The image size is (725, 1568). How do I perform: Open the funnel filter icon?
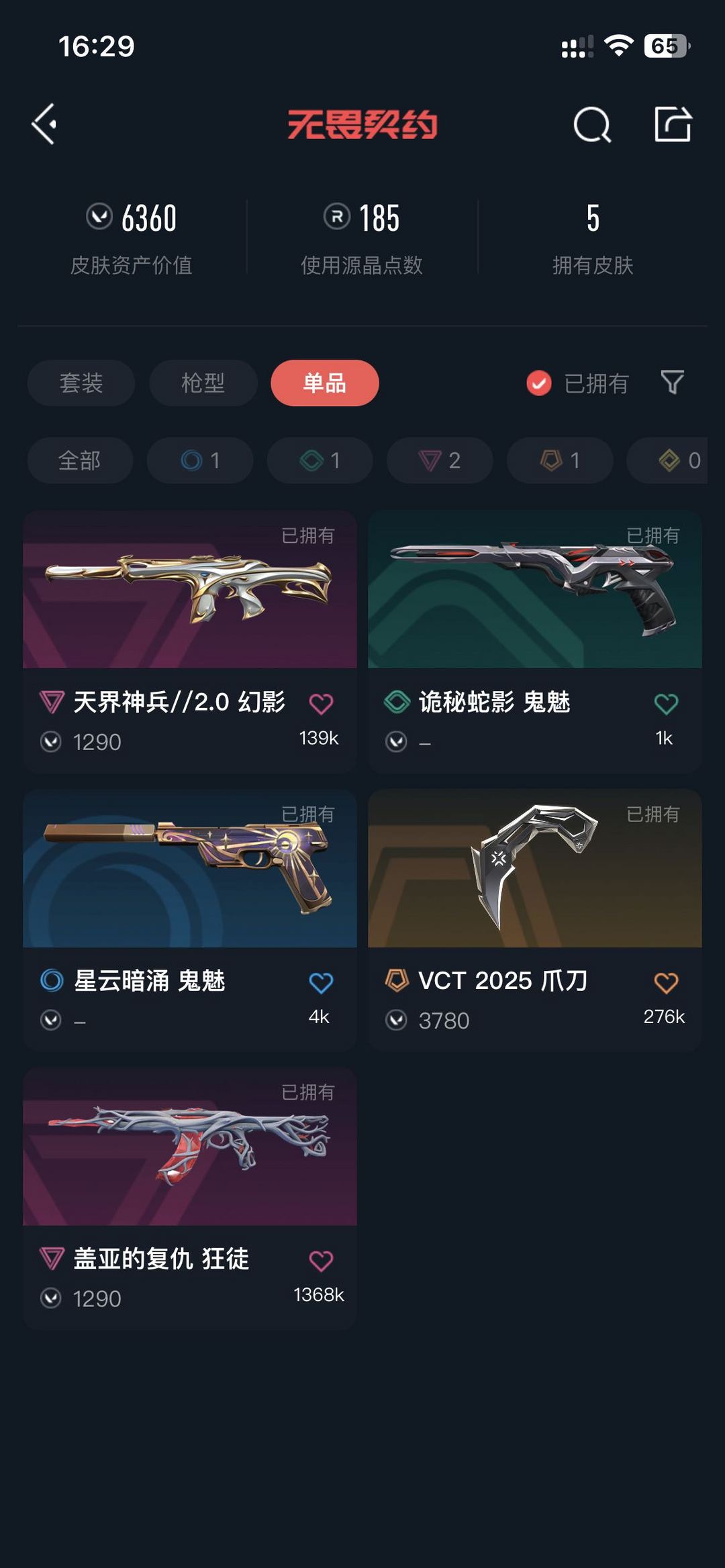click(672, 382)
